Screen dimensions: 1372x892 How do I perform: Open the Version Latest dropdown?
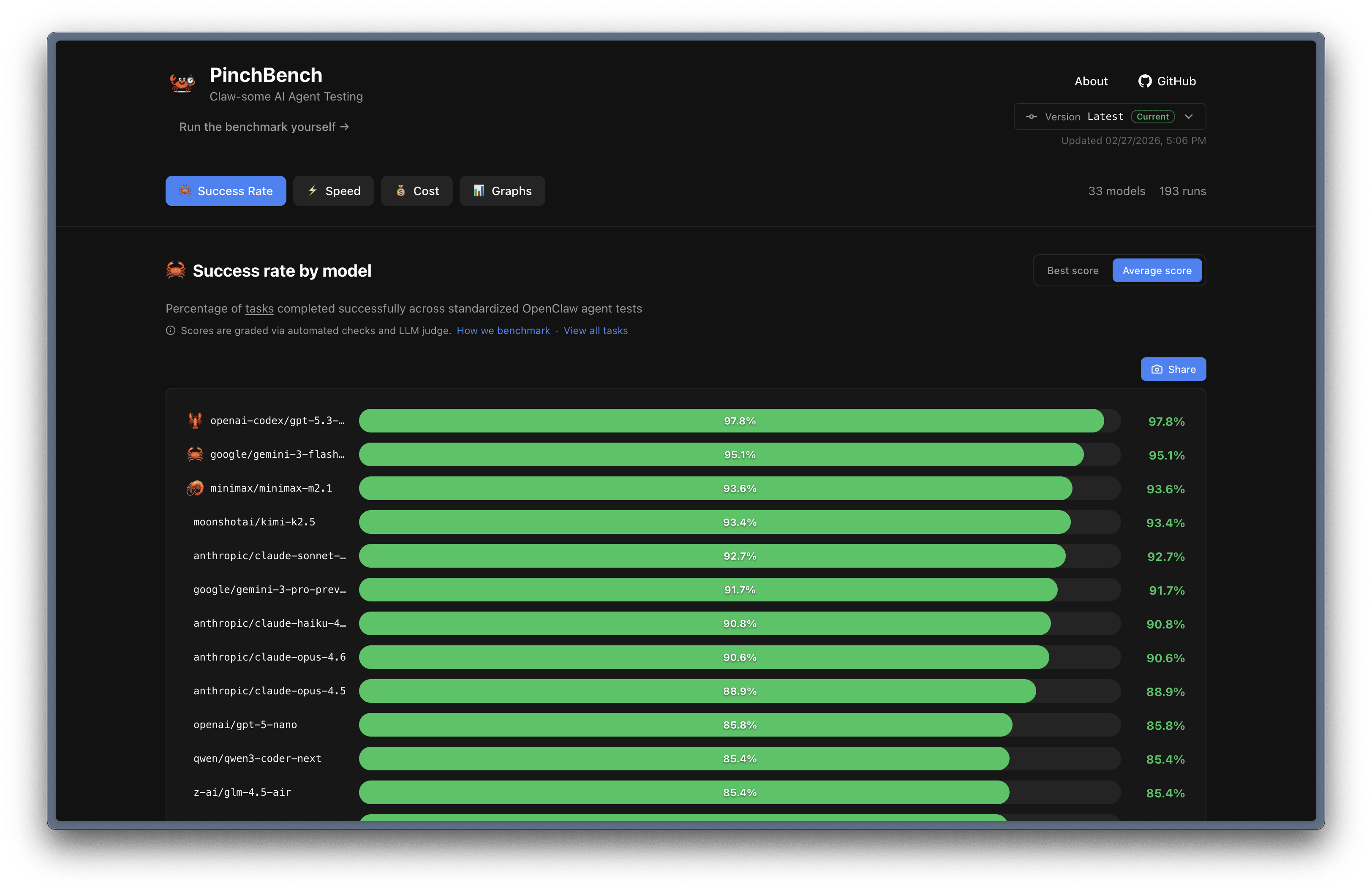1105,117
